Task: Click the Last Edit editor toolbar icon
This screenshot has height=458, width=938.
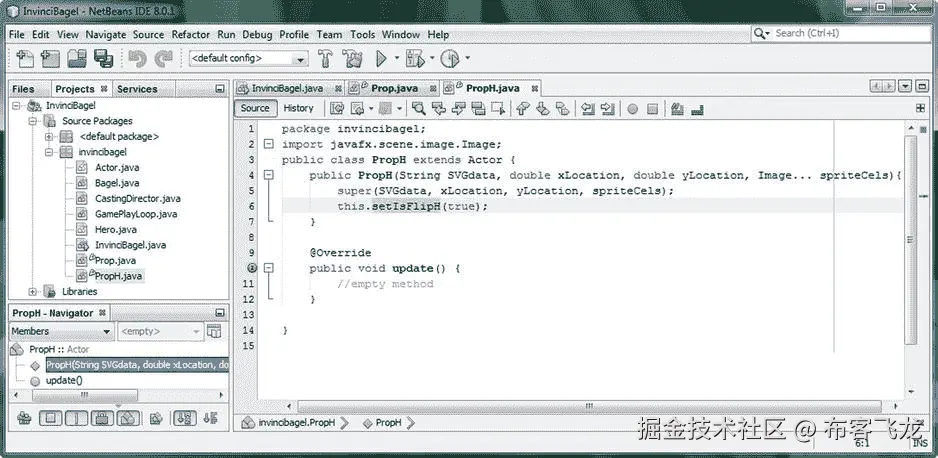Action: coord(337,108)
